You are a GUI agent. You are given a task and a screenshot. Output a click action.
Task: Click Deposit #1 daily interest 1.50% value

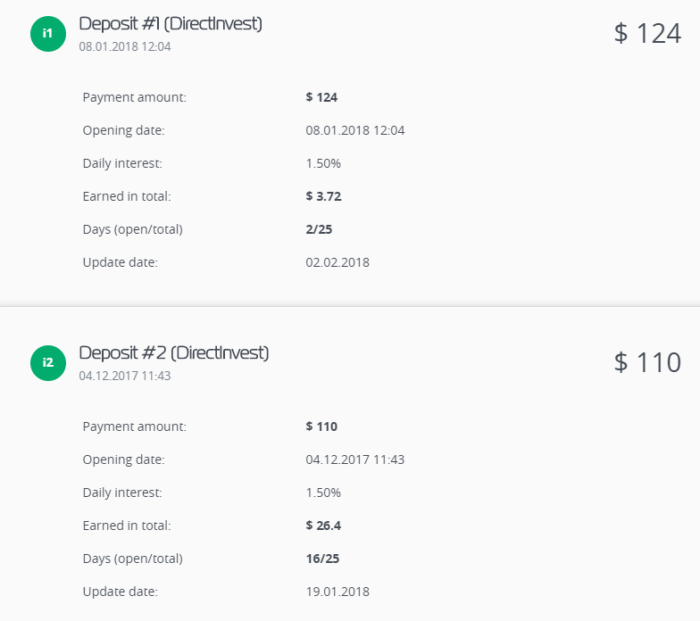click(323, 163)
